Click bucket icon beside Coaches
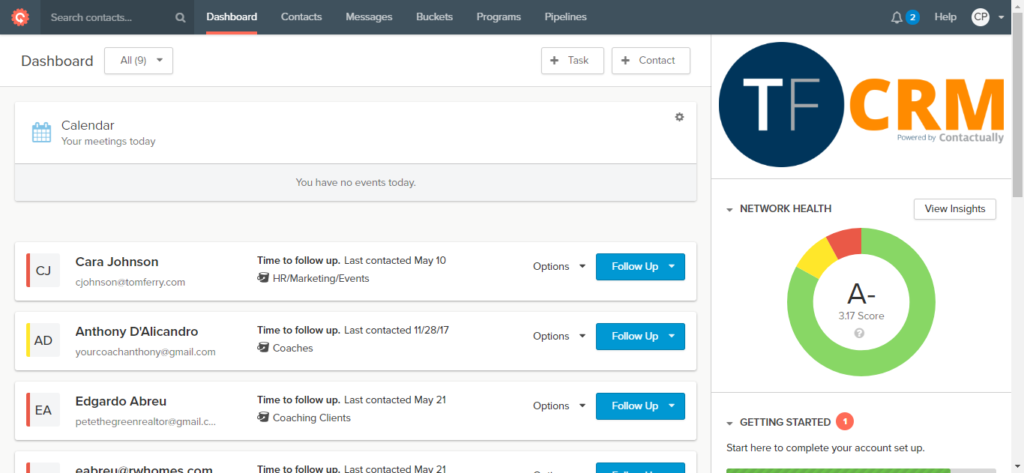 263,348
